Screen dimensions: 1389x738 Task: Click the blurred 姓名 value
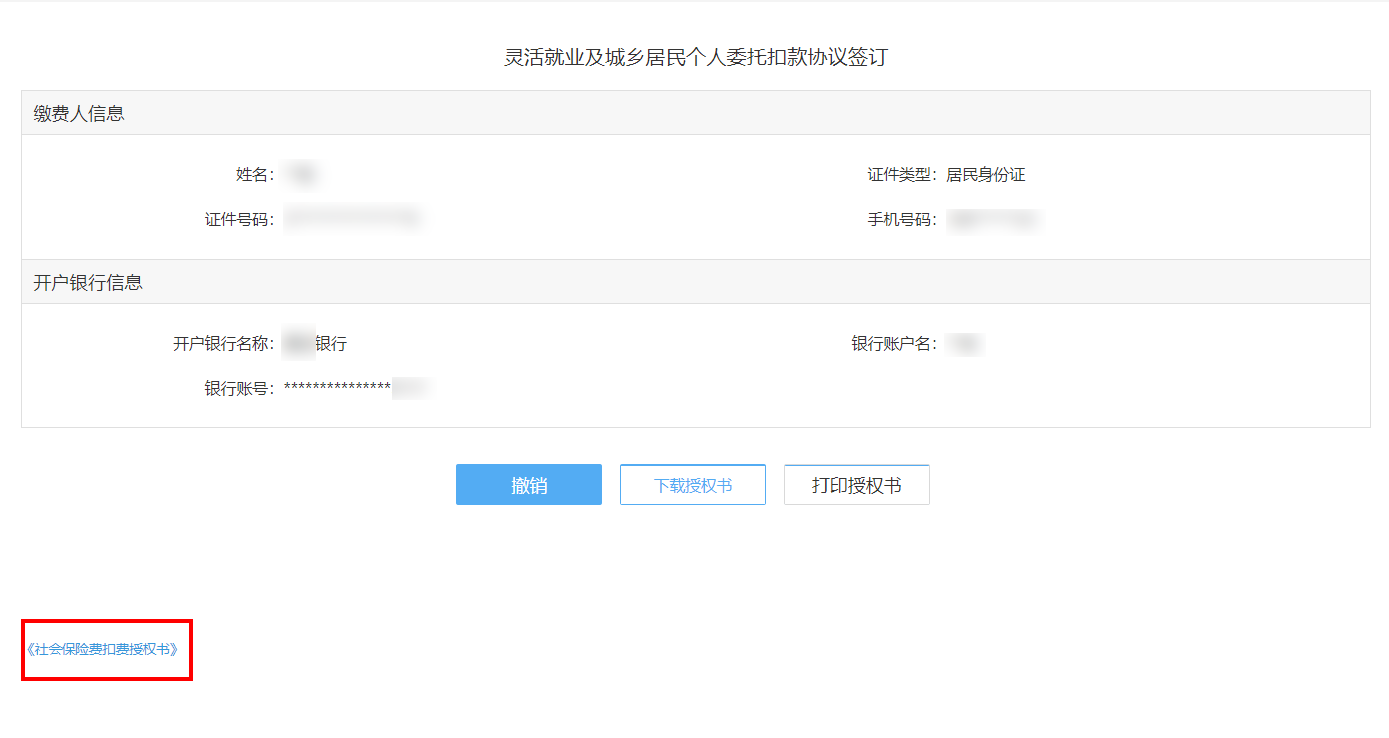point(301,175)
